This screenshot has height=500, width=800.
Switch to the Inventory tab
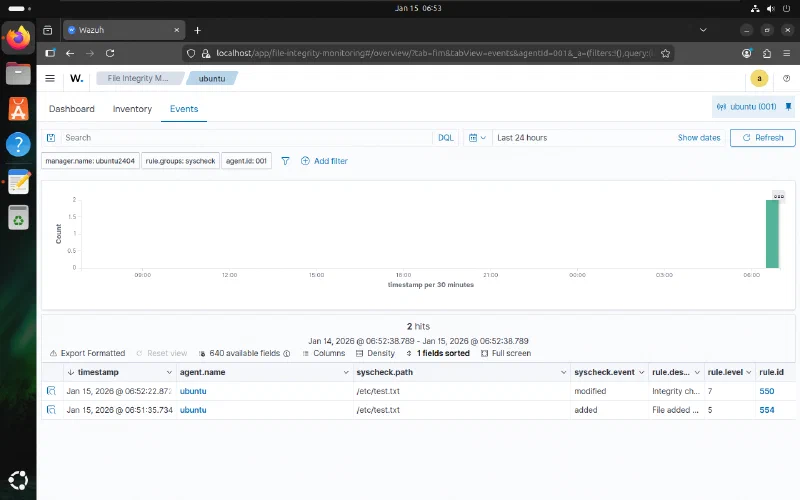pyautogui.click(x=132, y=109)
